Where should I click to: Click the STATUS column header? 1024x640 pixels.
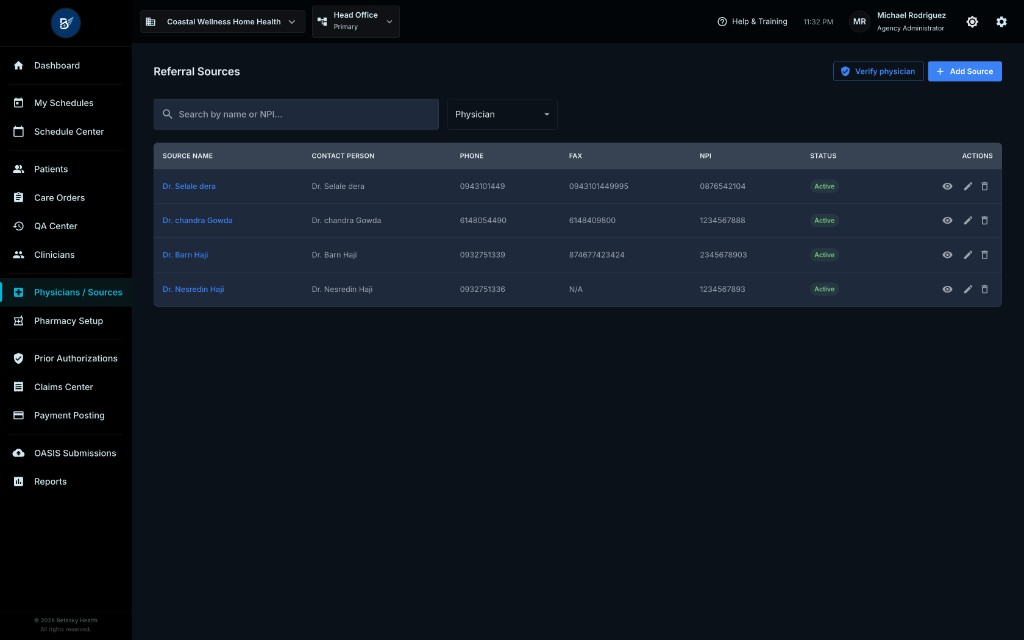[x=823, y=155]
